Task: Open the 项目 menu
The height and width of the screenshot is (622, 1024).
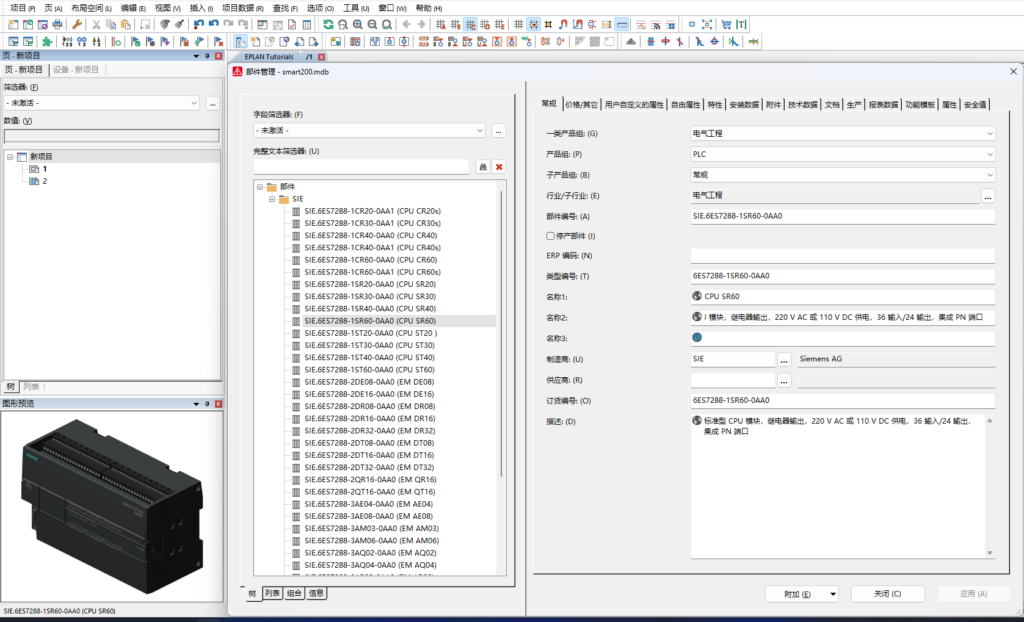Action: (22, 8)
